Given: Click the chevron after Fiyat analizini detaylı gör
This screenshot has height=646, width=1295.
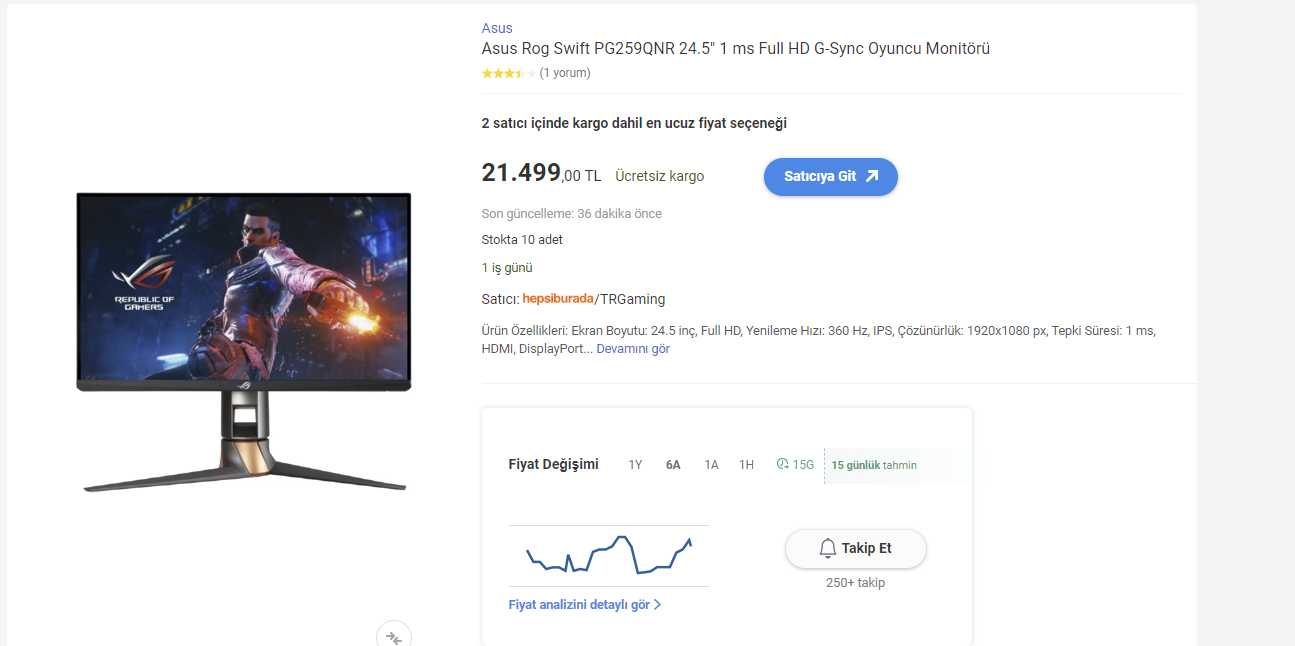Looking at the screenshot, I should coord(657,605).
